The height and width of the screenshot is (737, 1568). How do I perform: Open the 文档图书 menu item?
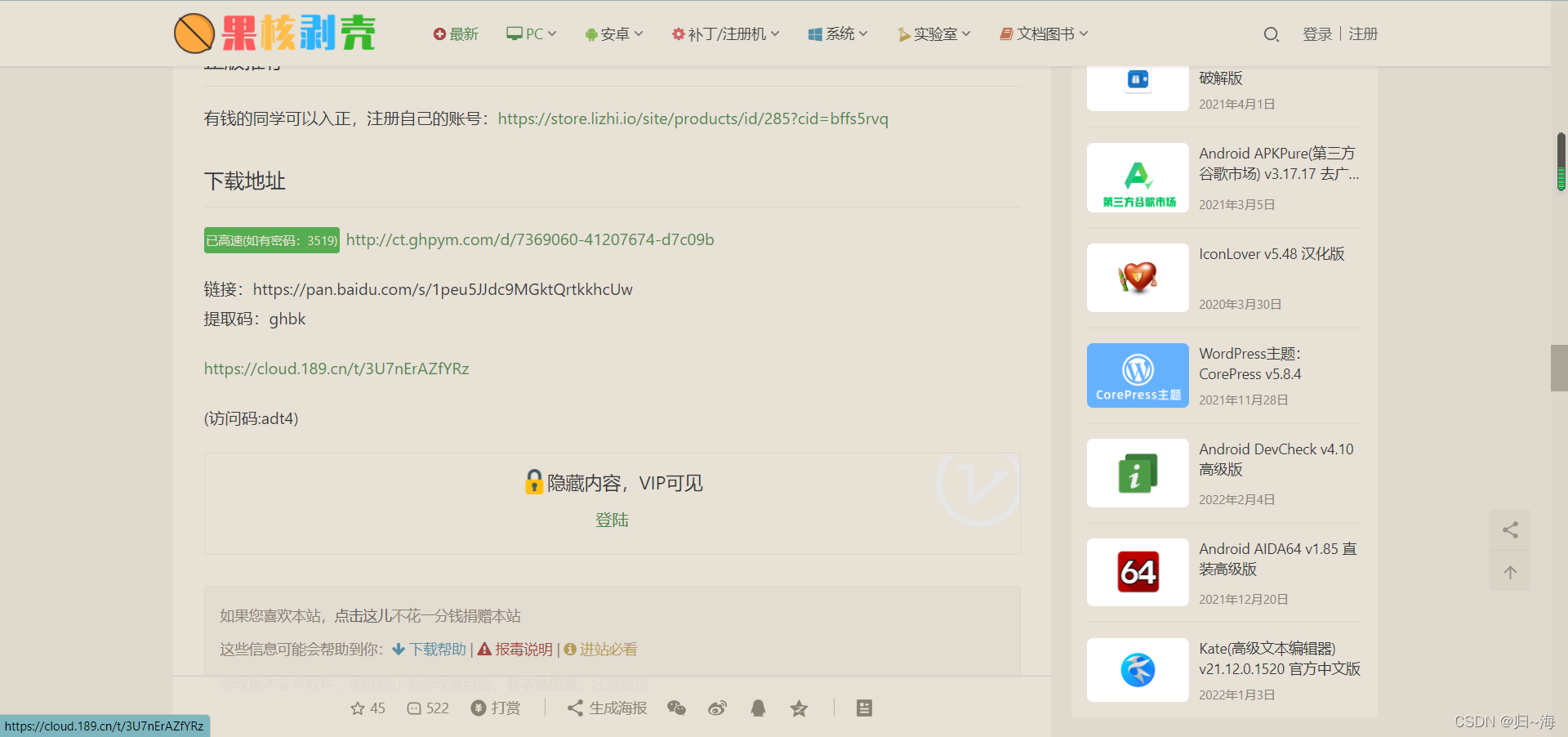pyautogui.click(x=1042, y=33)
